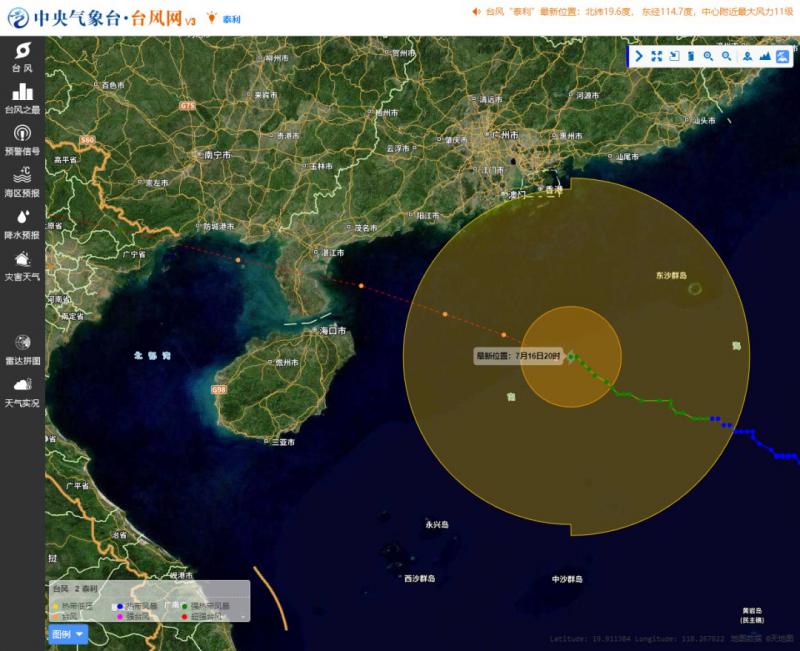This screenshot has height=651, width=800.
Task: Toggle terrain basemap layer in toolbar
Action: 765,57
